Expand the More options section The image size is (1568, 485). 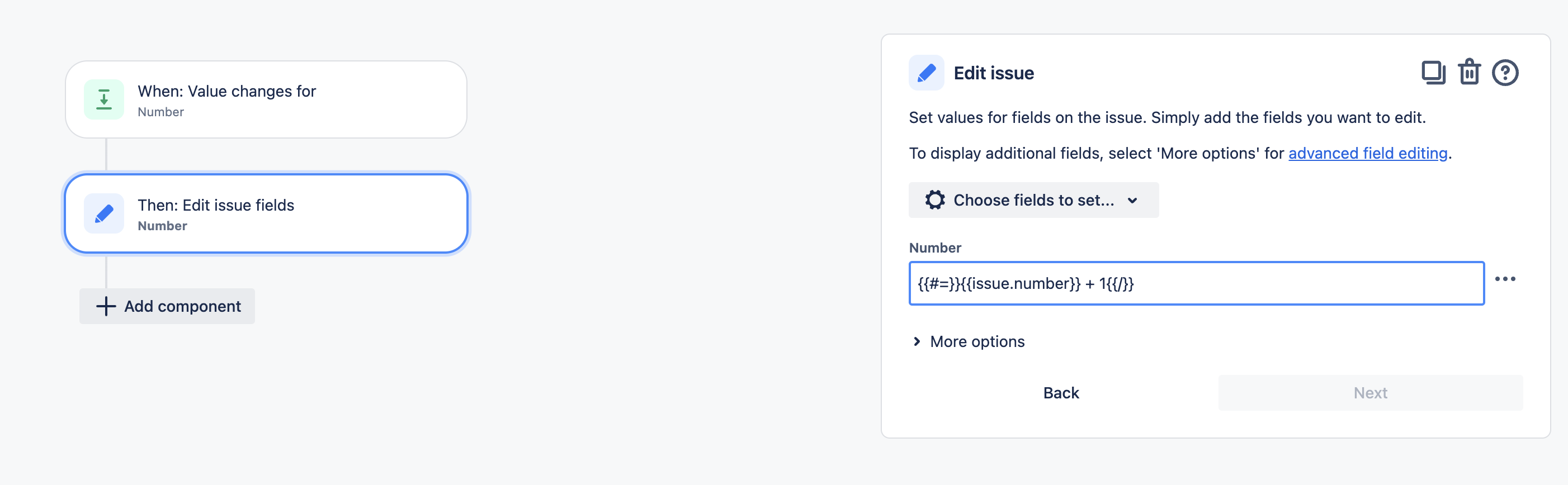977,342
